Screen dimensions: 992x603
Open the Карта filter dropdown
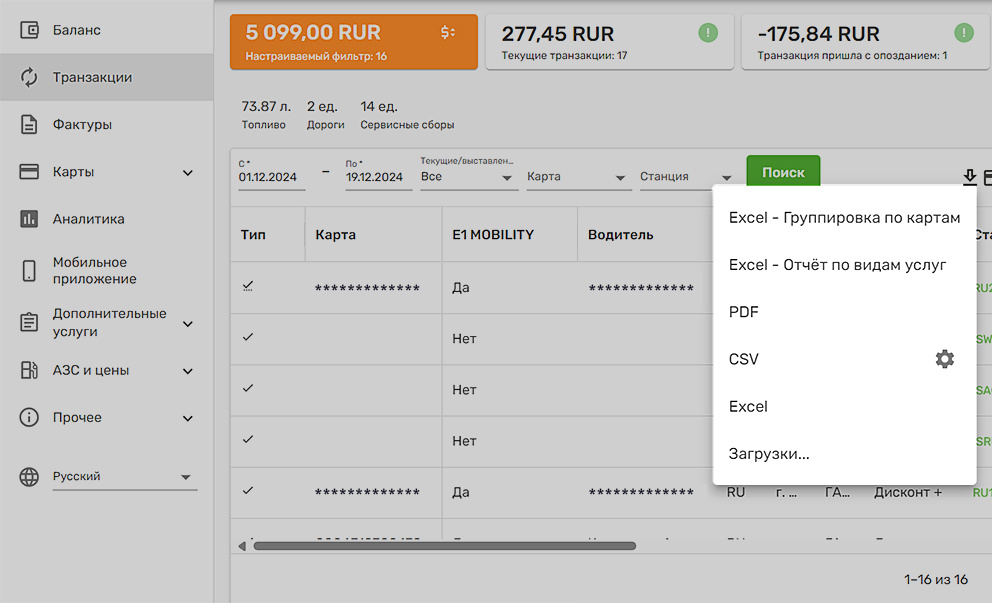click(578, 177)
